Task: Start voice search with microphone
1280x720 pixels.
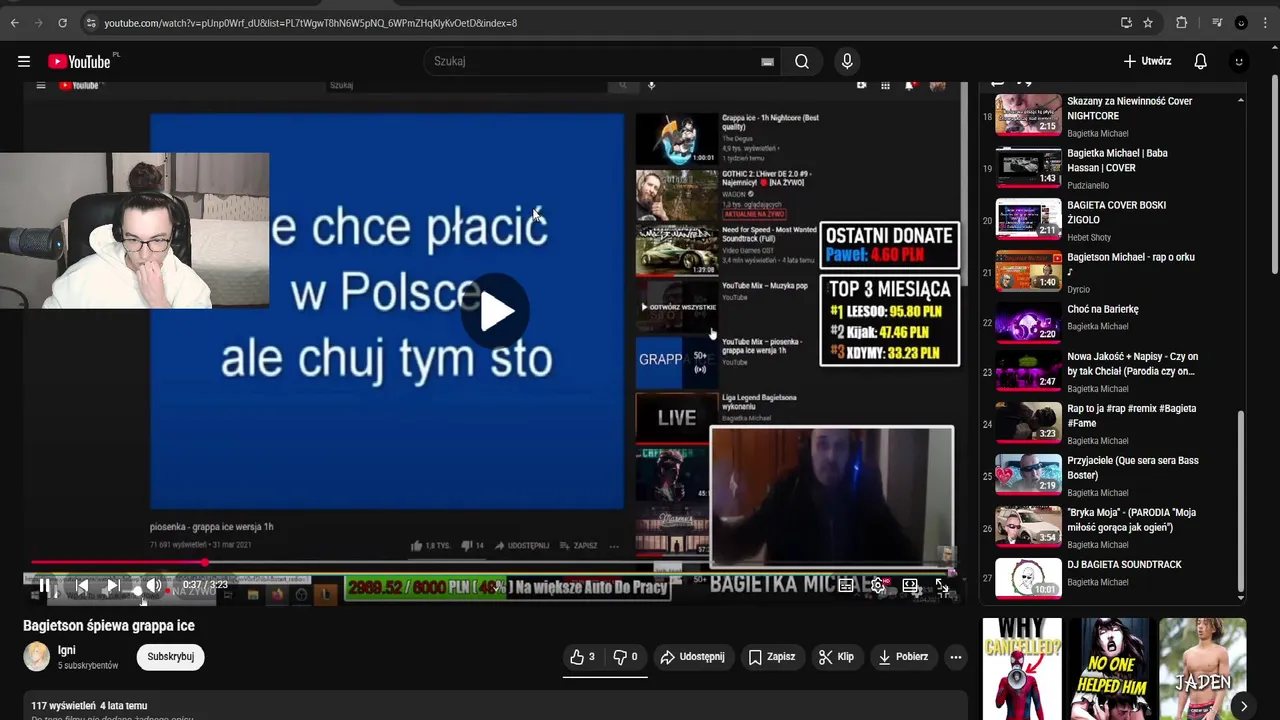Action: click(x=847, y=61)
